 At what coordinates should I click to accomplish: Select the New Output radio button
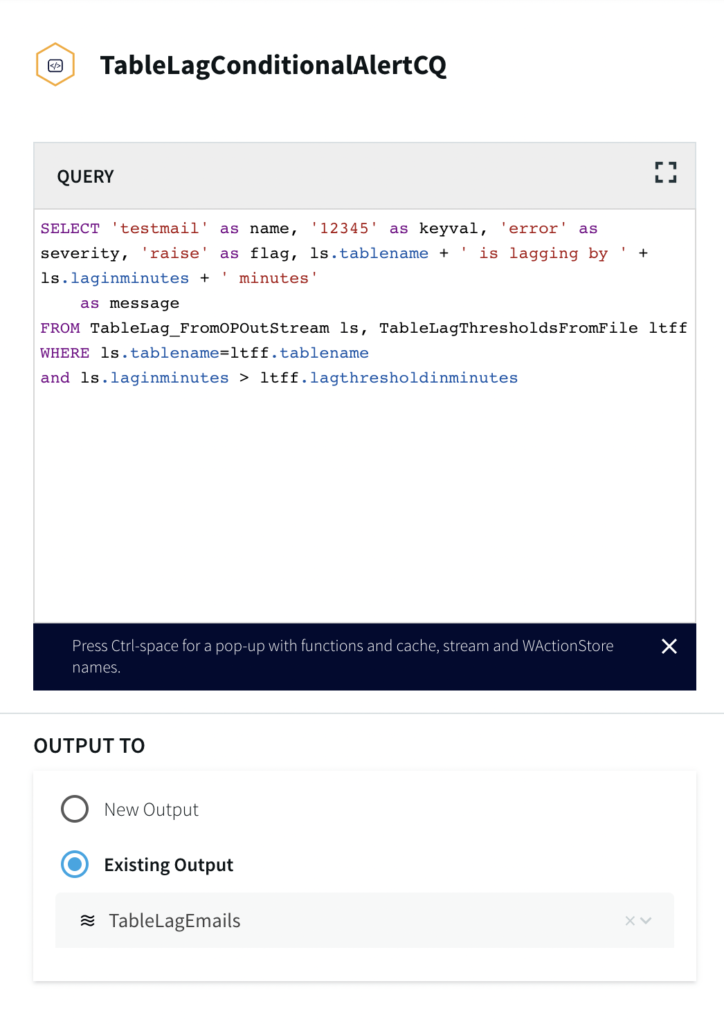click(75, 809)
